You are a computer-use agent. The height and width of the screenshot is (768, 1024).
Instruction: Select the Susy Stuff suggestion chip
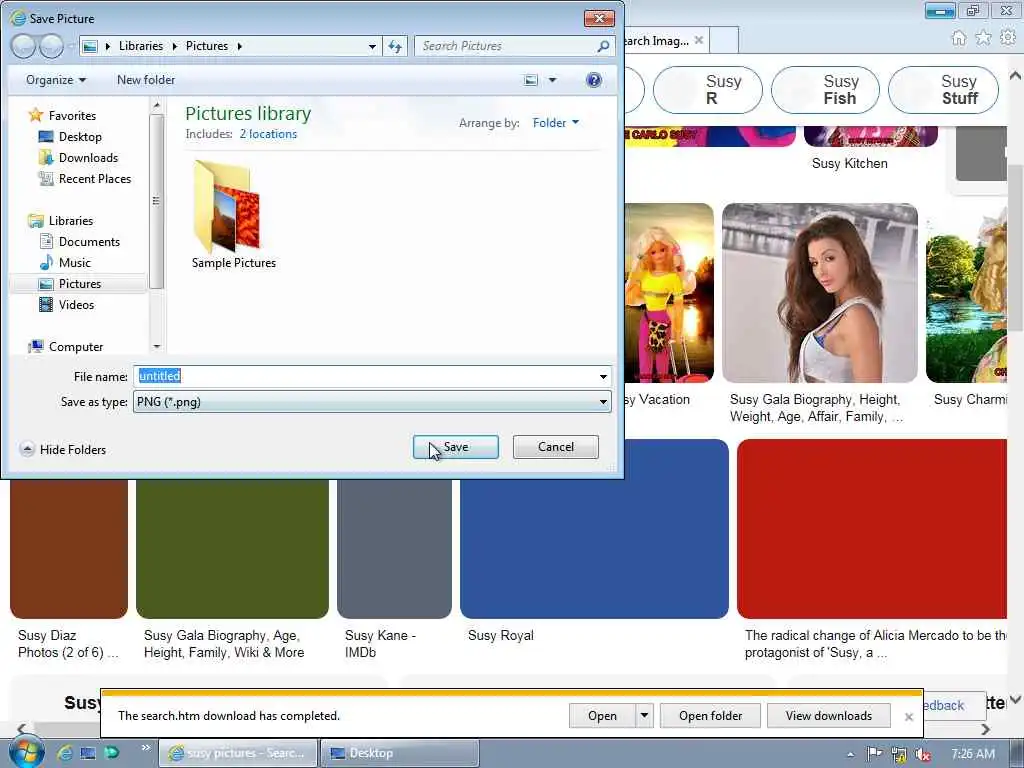point(943,90)
